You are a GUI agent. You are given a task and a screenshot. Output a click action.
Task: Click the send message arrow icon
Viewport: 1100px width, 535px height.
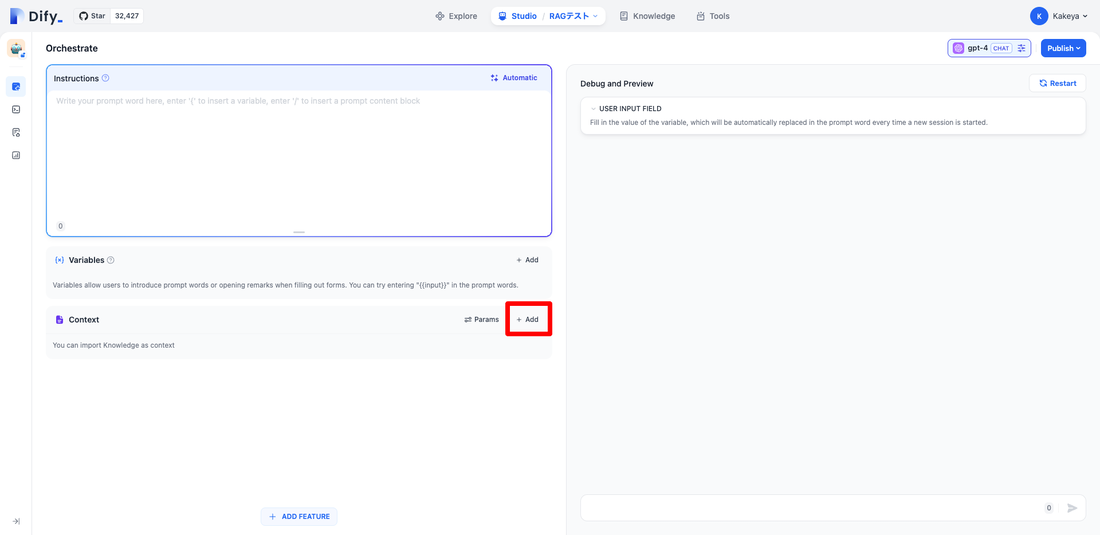1072,508
